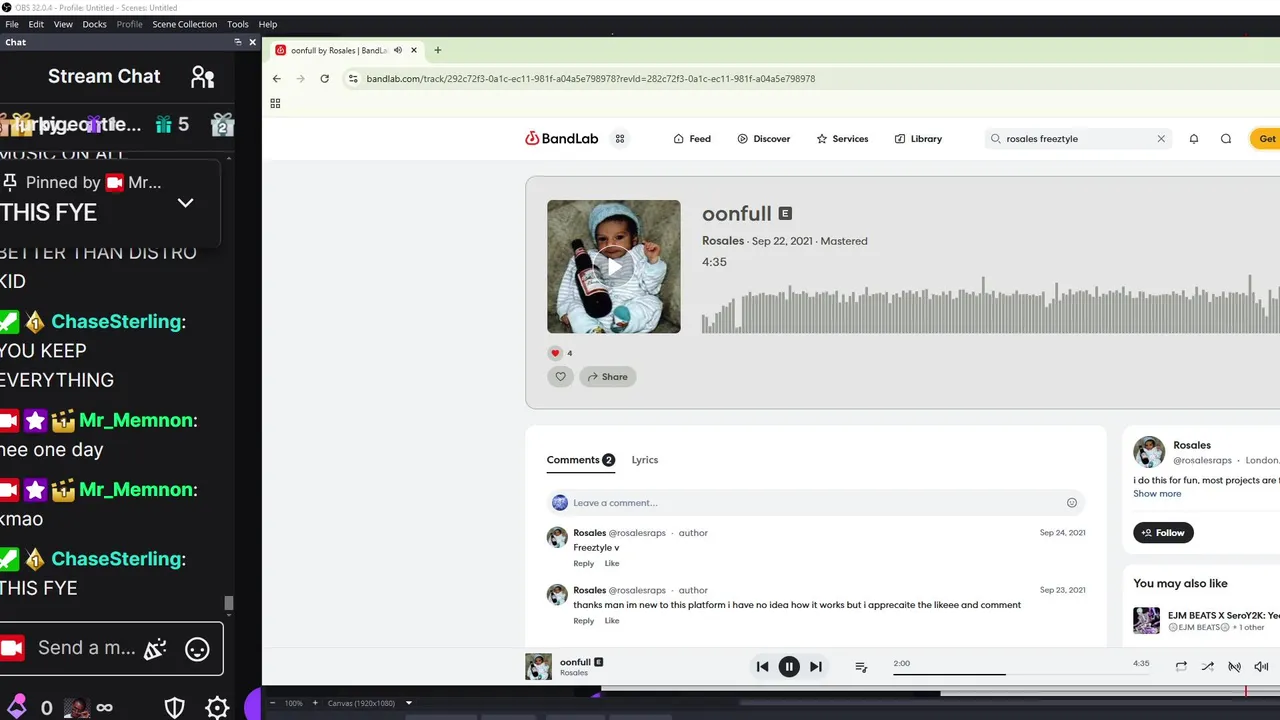Click the chat scrollbar thumb
This screenshot has width=1280, height=720.
229,603
